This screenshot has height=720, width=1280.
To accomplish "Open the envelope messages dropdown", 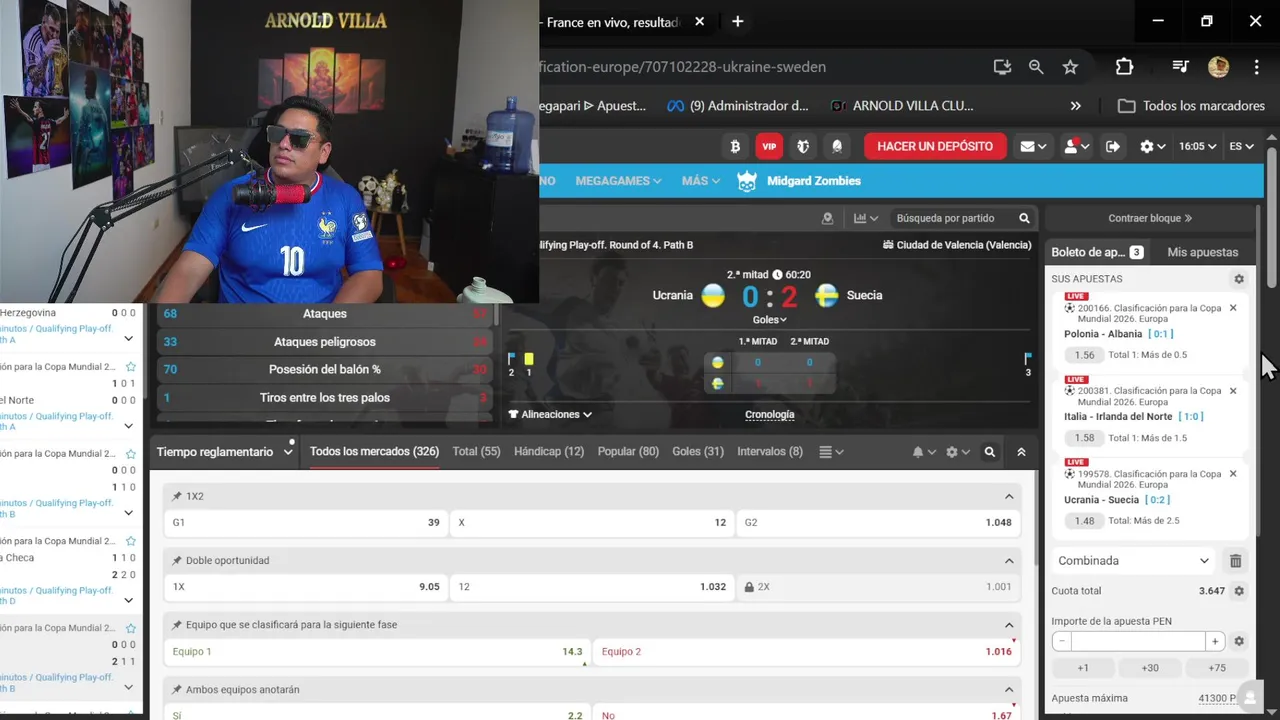I will click(1033, 146).
